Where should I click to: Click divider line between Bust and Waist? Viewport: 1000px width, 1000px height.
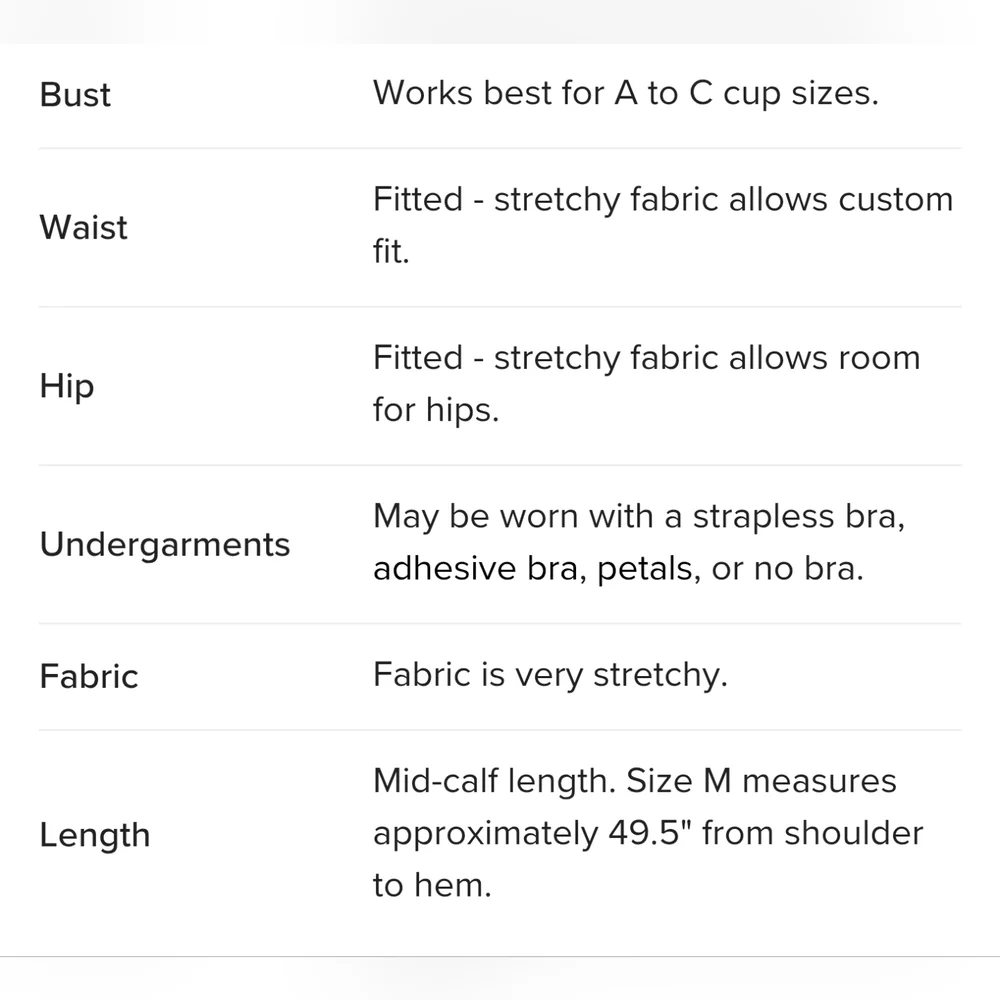tap(500, 148)
